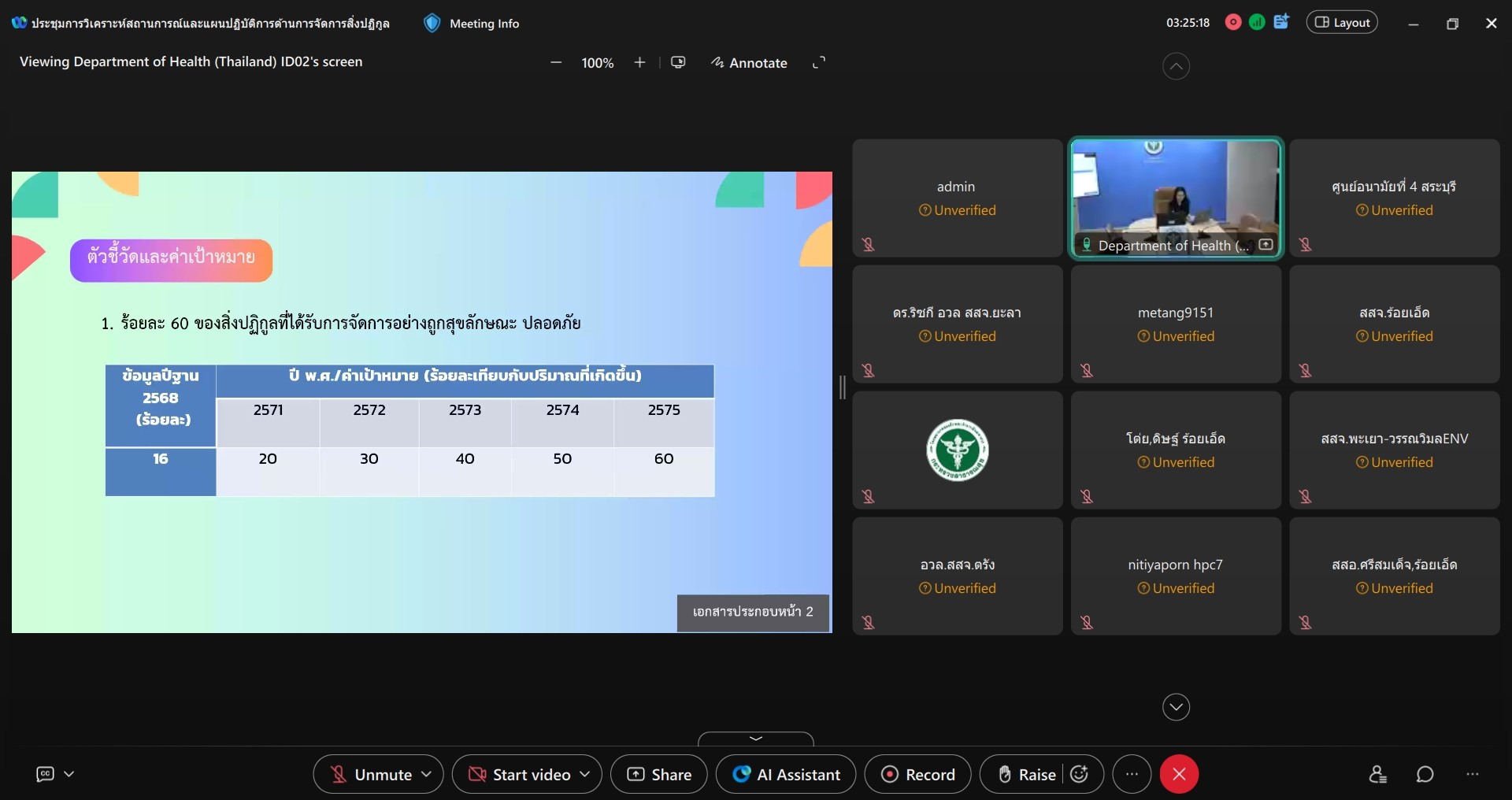Viewport: 1512px width, 800px height.
Task: Open the participants panel icon
Action: pyautogui.click(x=1377, y=775)
